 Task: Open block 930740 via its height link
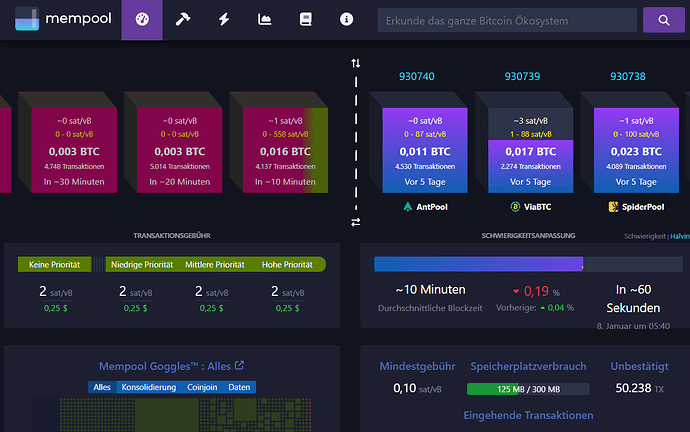(x=417, y=77)
